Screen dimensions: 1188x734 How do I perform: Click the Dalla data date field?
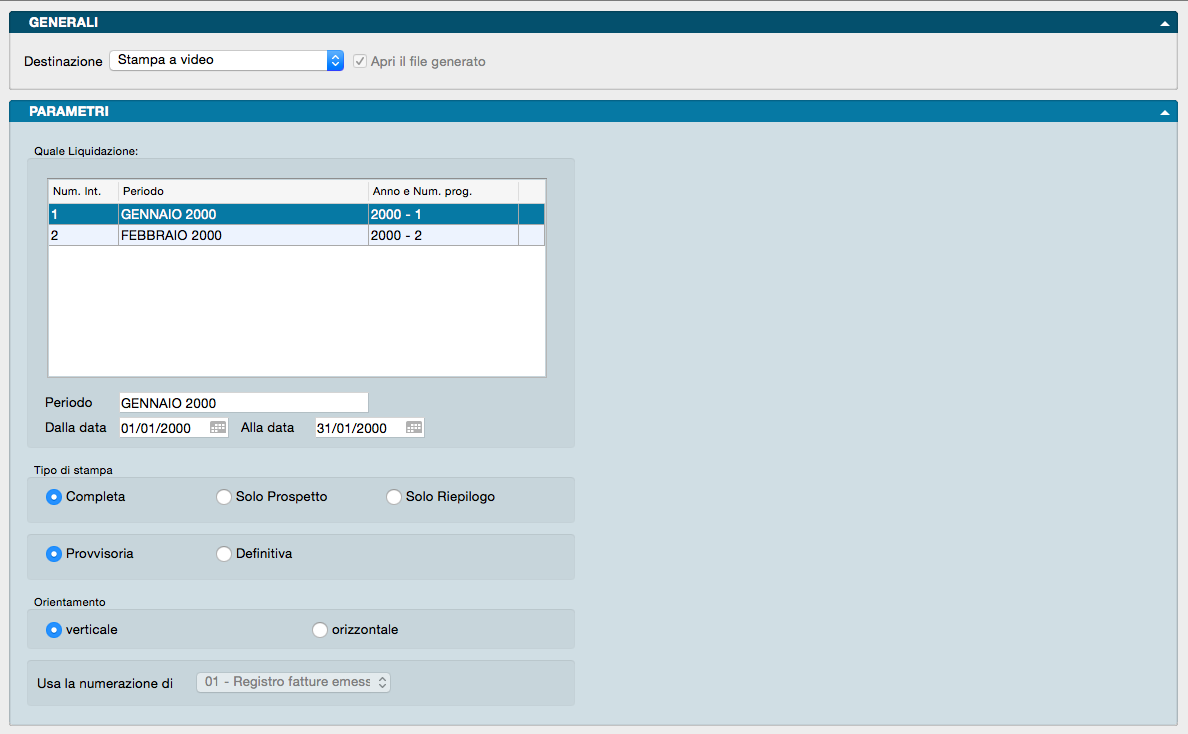tap(162, 428)
